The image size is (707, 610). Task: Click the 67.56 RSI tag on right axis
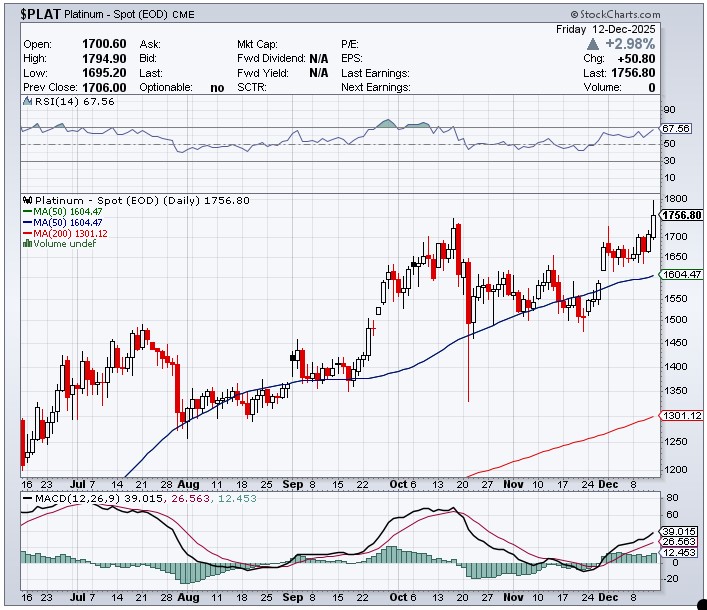(677, 128)
